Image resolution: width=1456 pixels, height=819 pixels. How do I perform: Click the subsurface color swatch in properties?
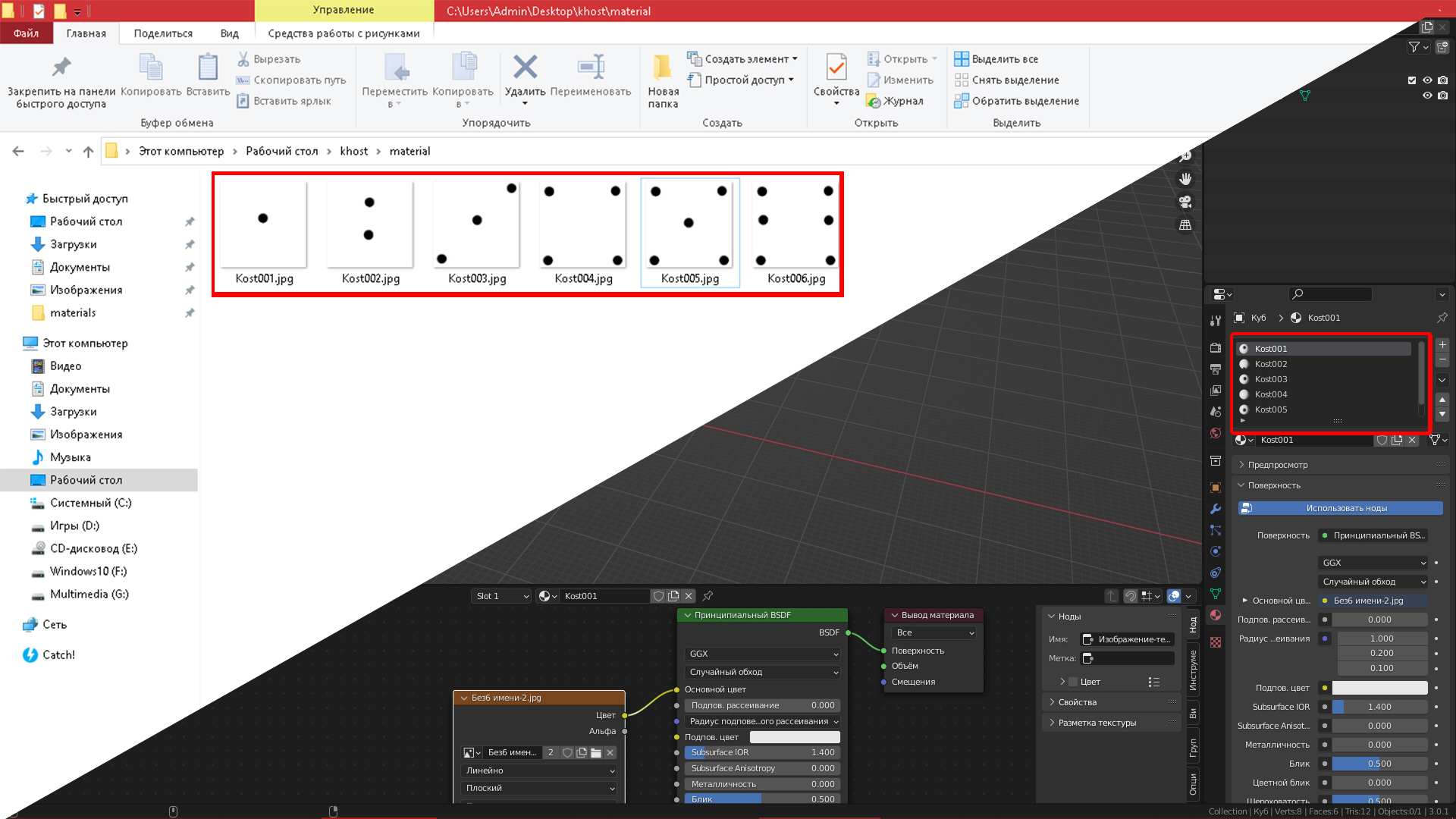click(1379, 688)
